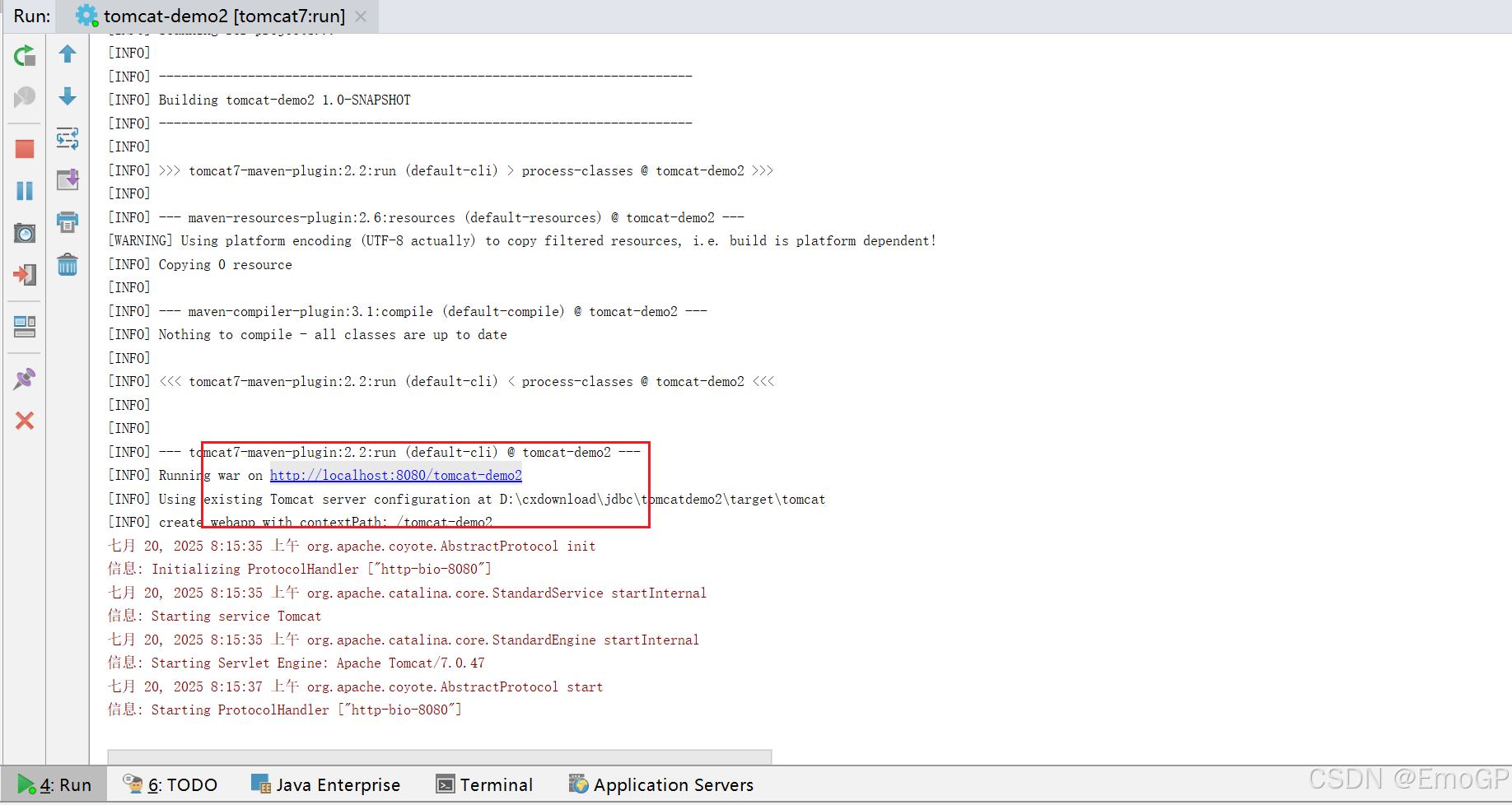Click 'Nothing to compile' log line
The width and height of the screenshot is (1512, 805).
click(x=307, y=334)
